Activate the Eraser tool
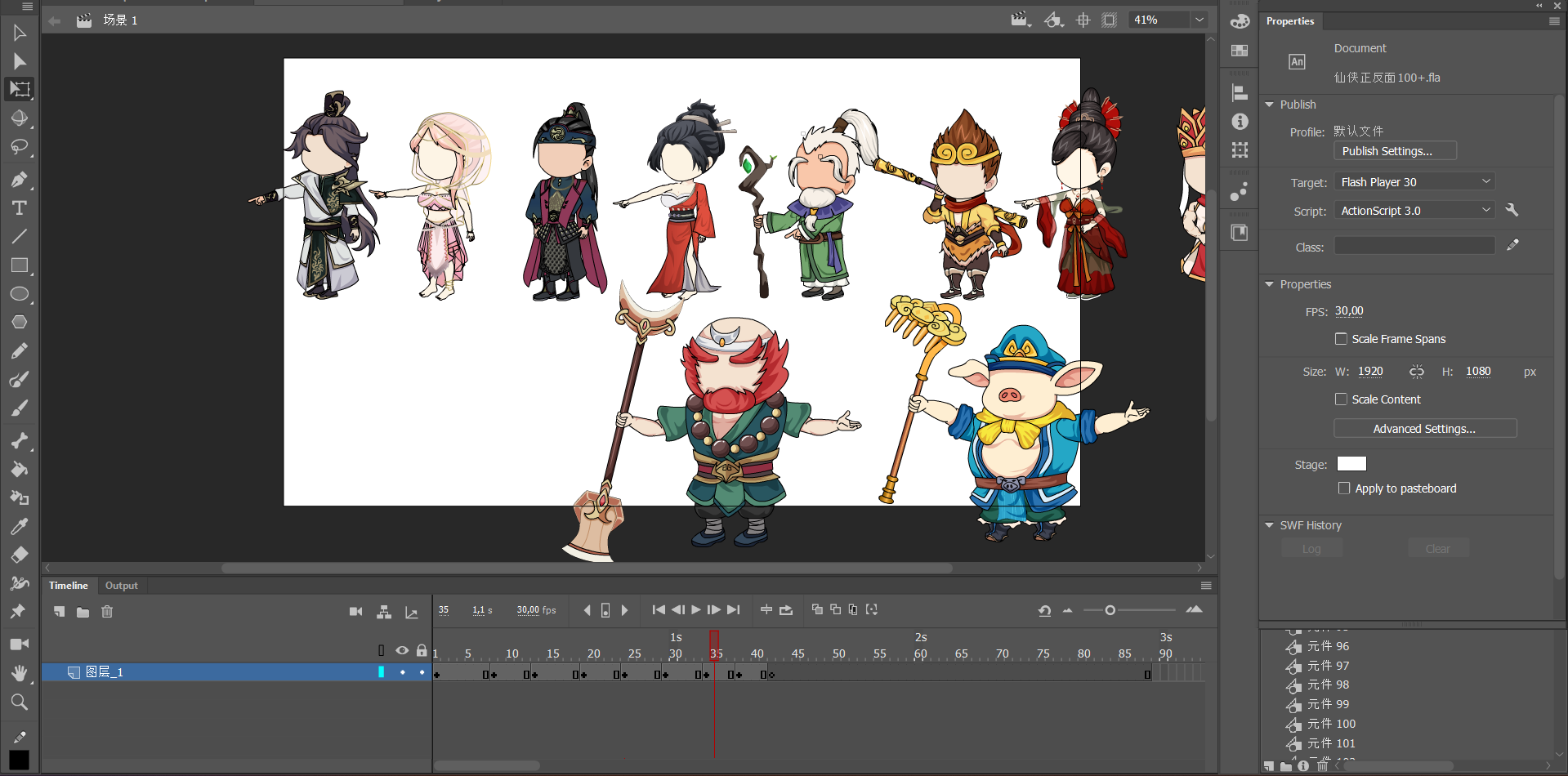This screenshot has width=1568, height=776. 19,555
